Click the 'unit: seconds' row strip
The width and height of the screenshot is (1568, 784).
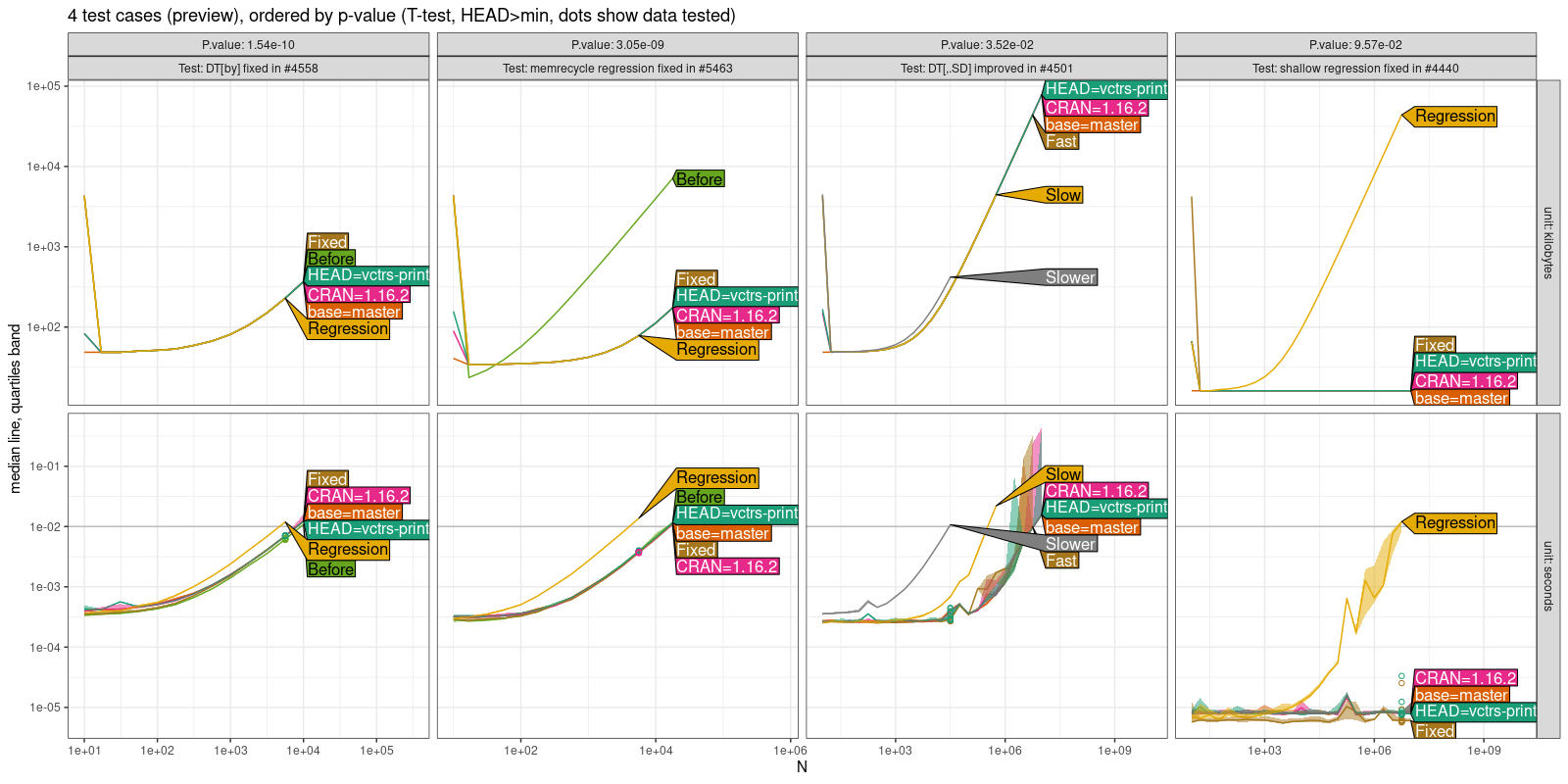pos(1548,575)
